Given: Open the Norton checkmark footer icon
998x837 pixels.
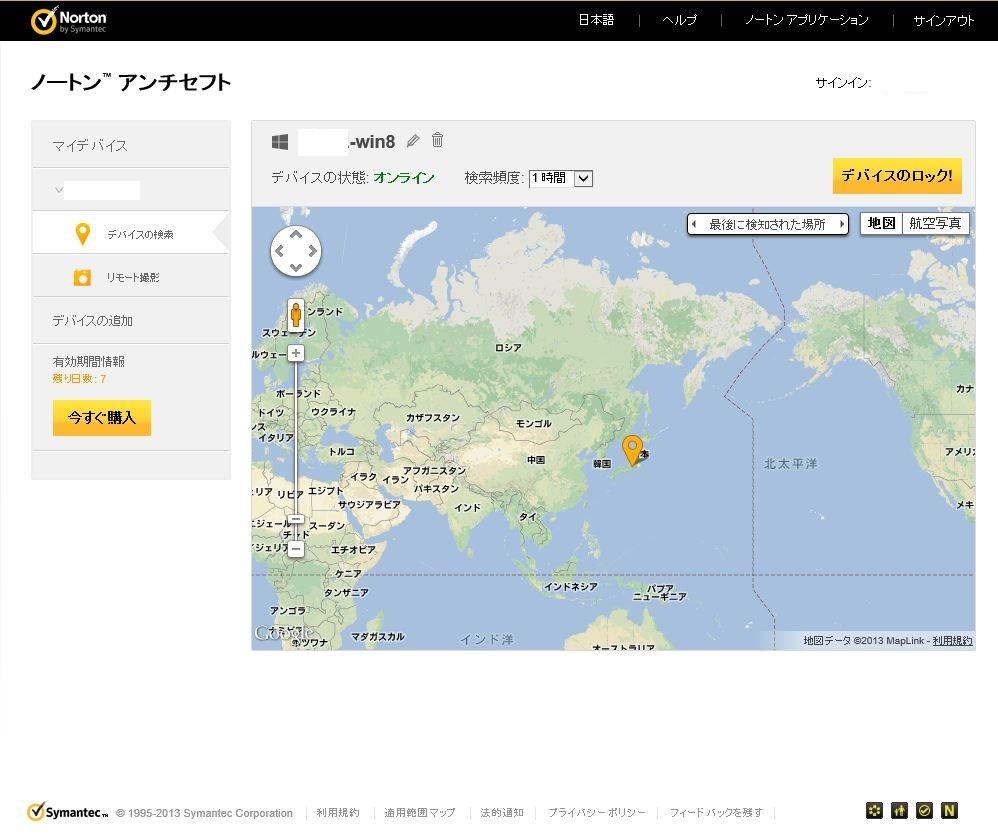Looking at the screenshot, I should (x=924, y=810).
